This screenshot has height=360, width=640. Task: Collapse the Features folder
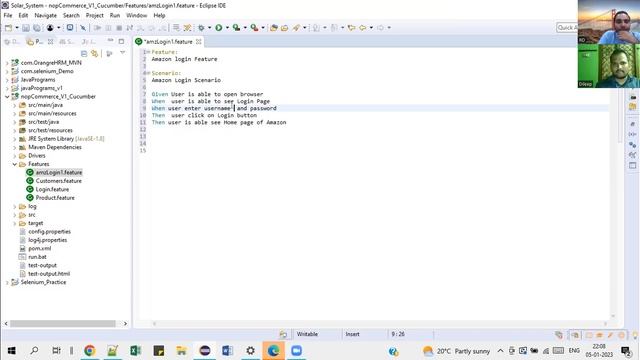(15, 164)
